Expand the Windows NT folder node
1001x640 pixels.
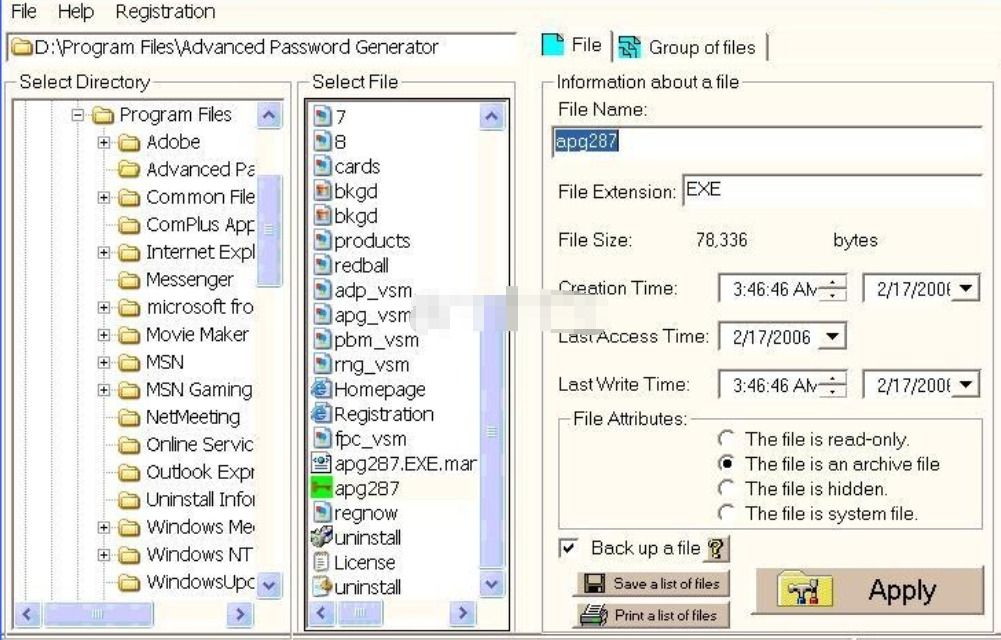(x=103, y=554)
